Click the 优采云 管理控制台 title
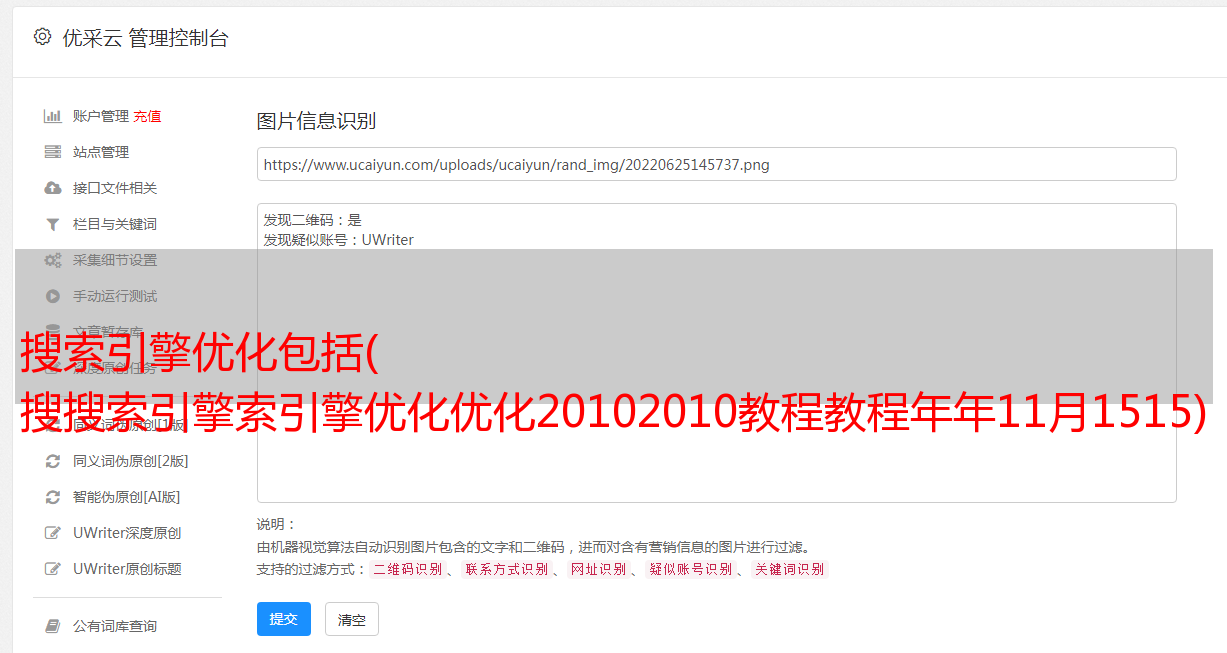Screen dimensions: 1227x653 click(145, 38)
